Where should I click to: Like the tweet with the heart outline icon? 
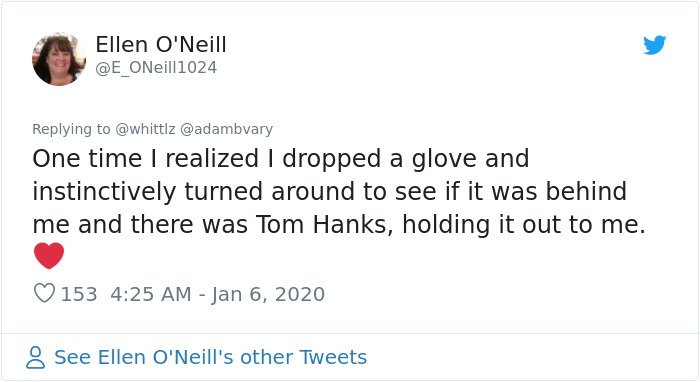coord(44,293)
